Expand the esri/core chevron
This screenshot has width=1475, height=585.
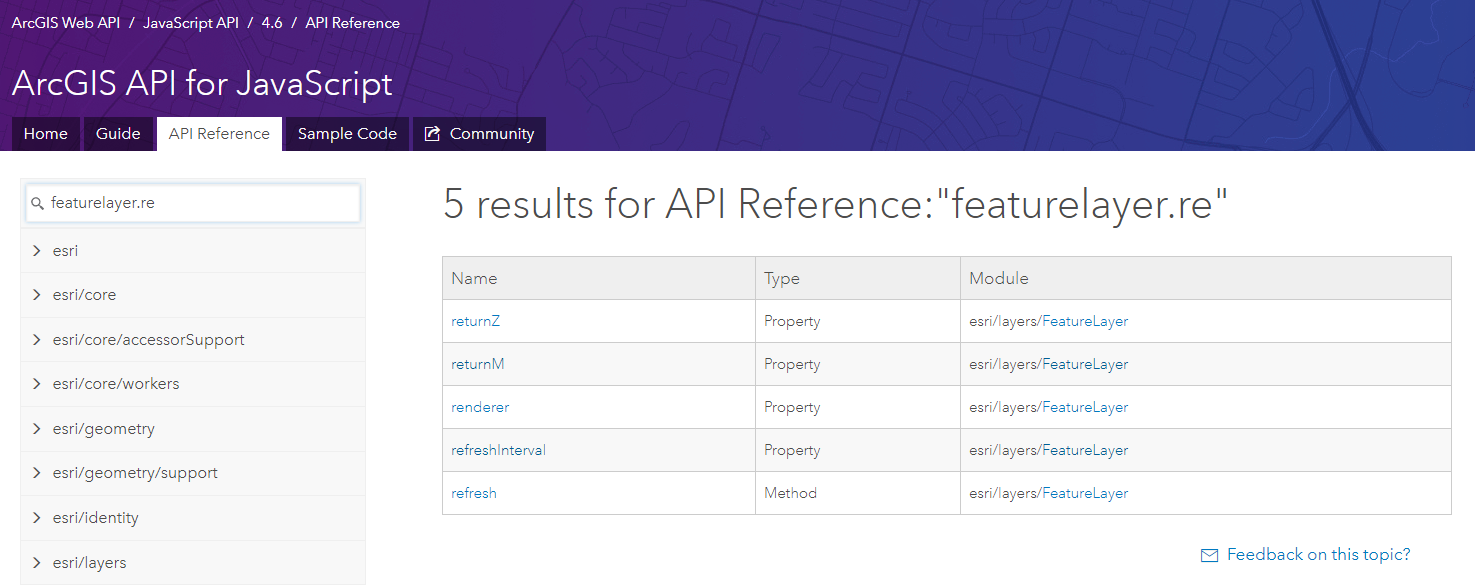coord(37,295)
